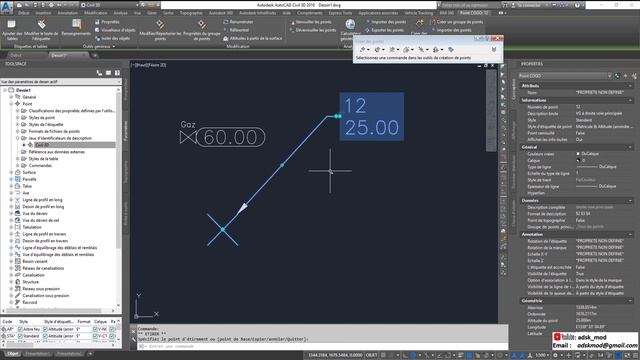Select Ligne de profil en long item

(x=42, y=200)
